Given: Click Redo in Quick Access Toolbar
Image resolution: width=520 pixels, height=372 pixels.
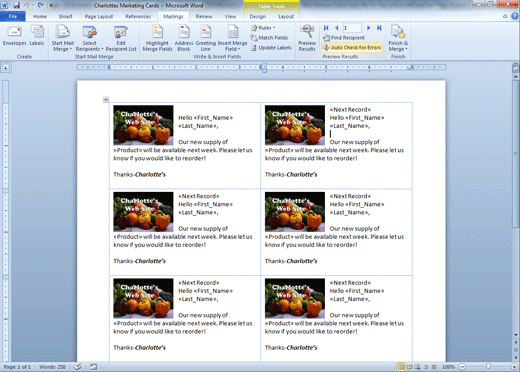Looking at the screenshot, I should [x=41, y=5].
